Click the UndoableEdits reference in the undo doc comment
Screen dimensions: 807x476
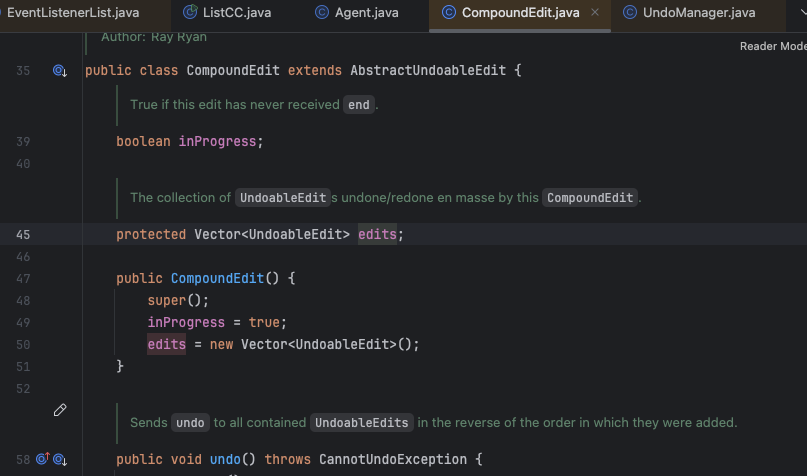[362, 423]
